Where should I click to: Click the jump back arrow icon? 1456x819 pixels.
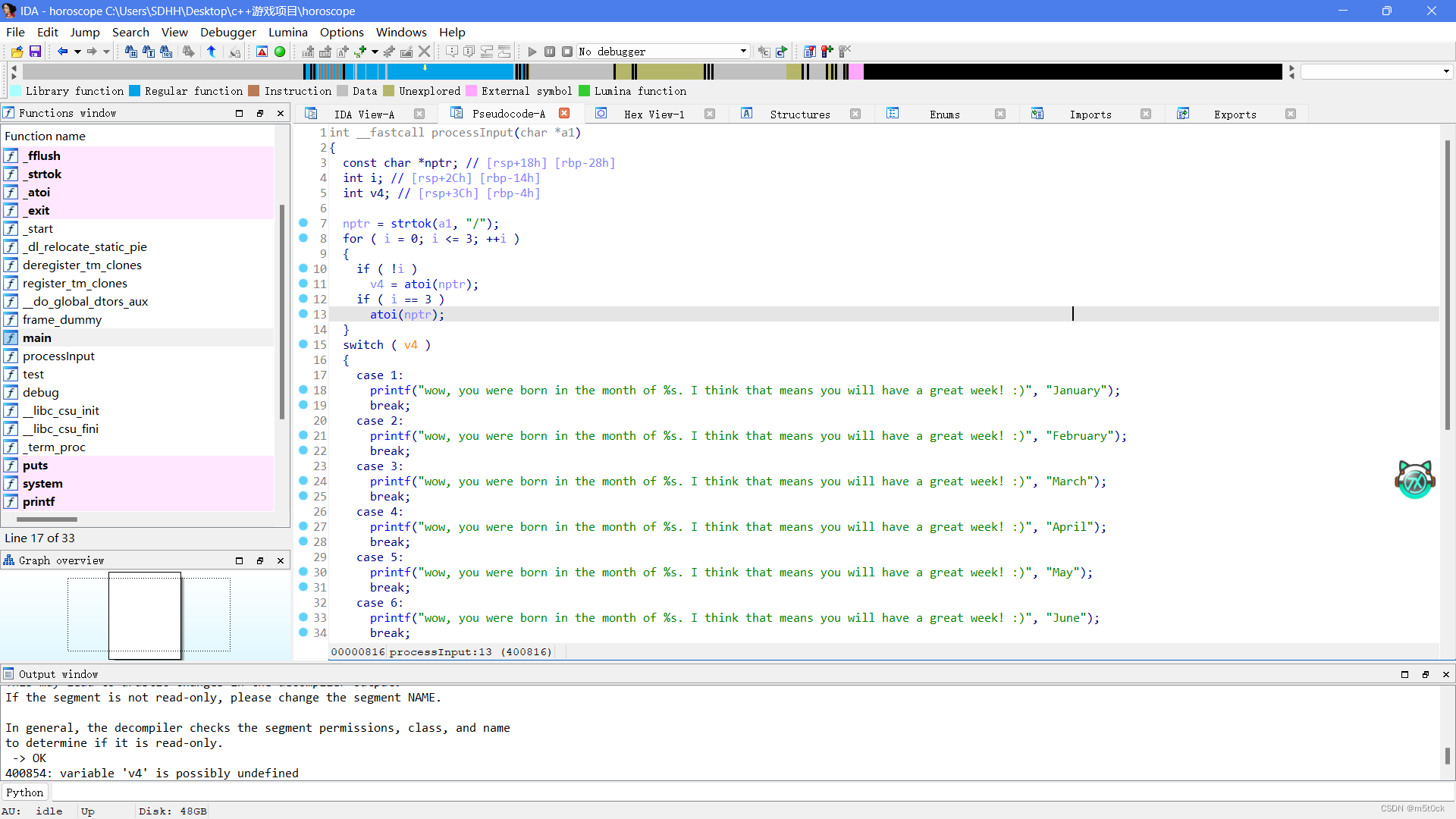(62, 52)
